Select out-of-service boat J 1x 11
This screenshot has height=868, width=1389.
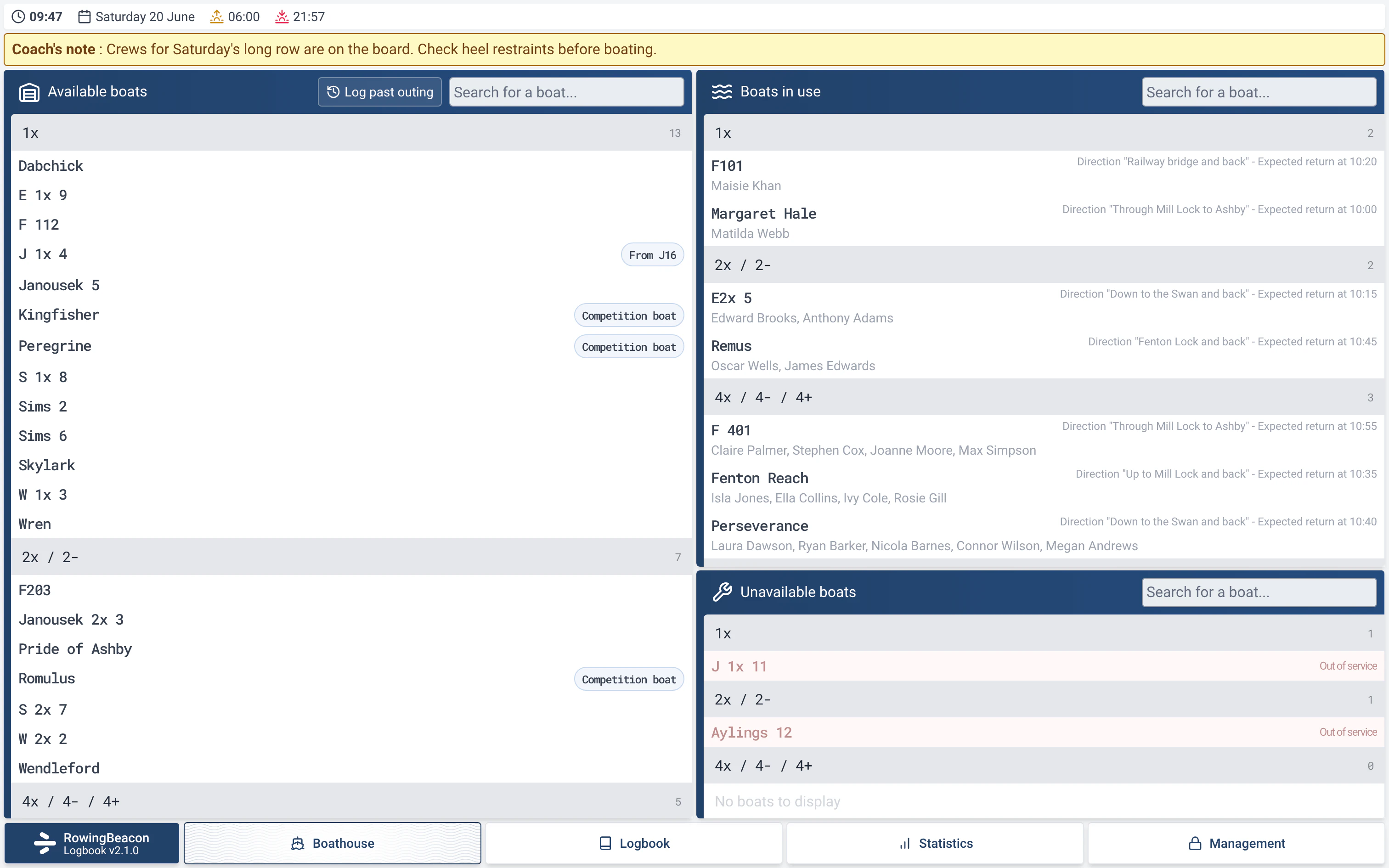point(1044,666)
